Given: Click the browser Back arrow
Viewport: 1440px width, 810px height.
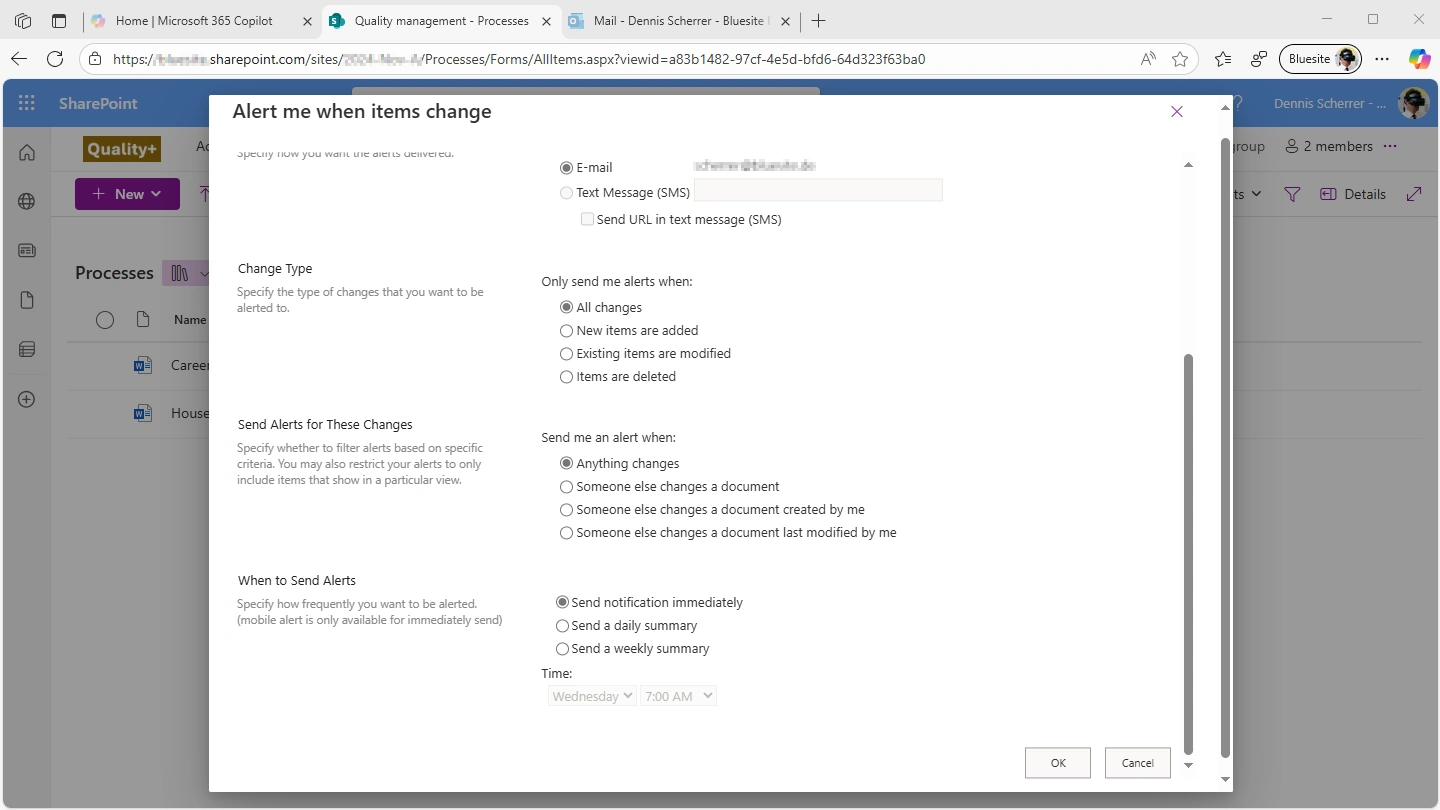Looking at the screenshot, I should pyautogui.click(x=19, y=59).
